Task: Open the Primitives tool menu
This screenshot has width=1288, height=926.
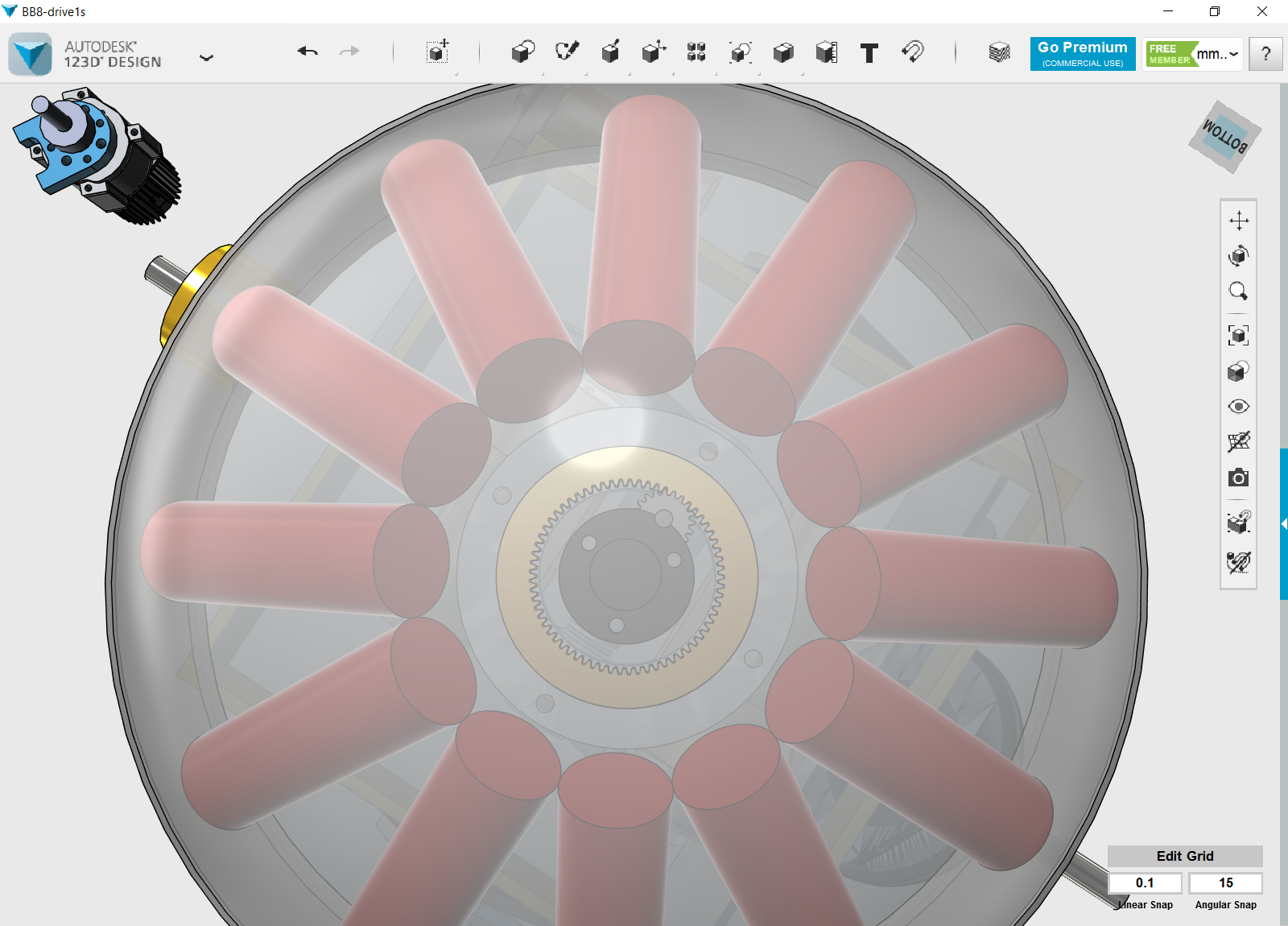Action: tap(523, 52)
